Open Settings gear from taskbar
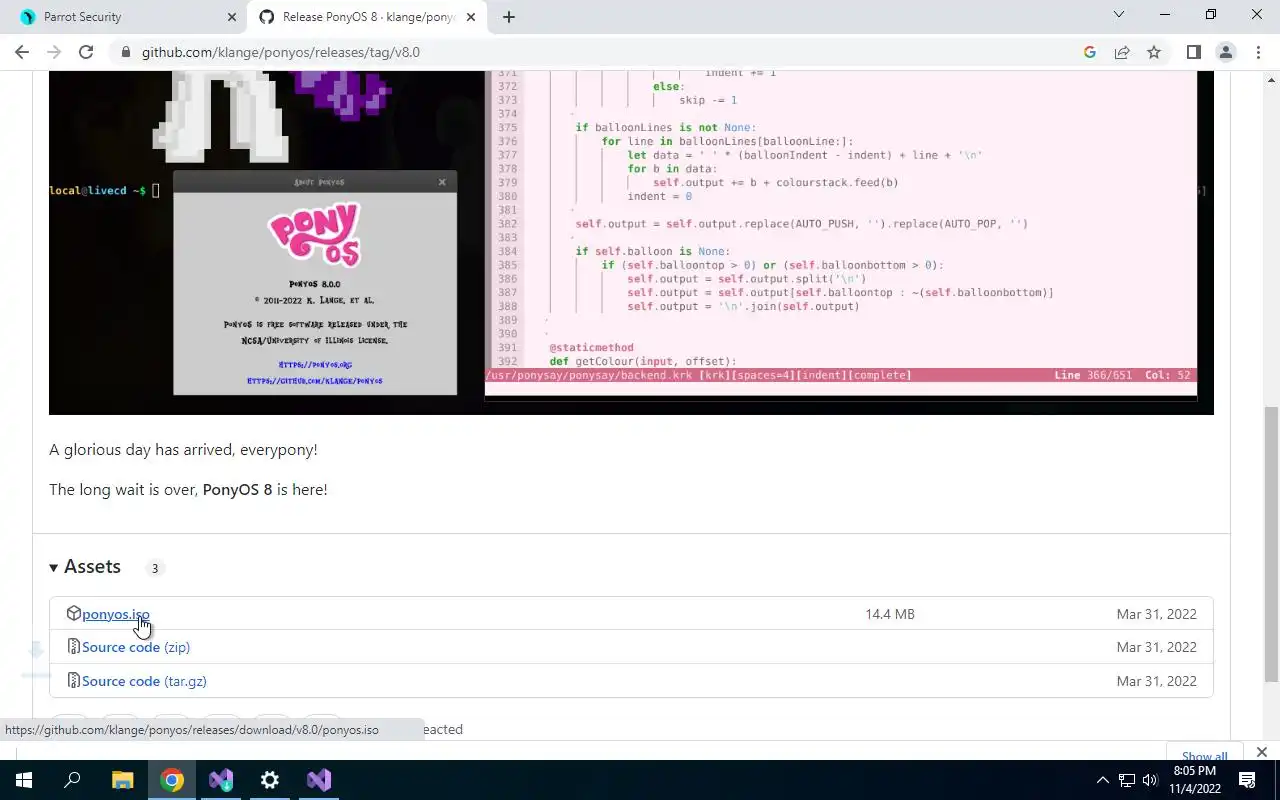This screenshot has width=1280, height=800. pyautogui.click(x=270, y=780)
